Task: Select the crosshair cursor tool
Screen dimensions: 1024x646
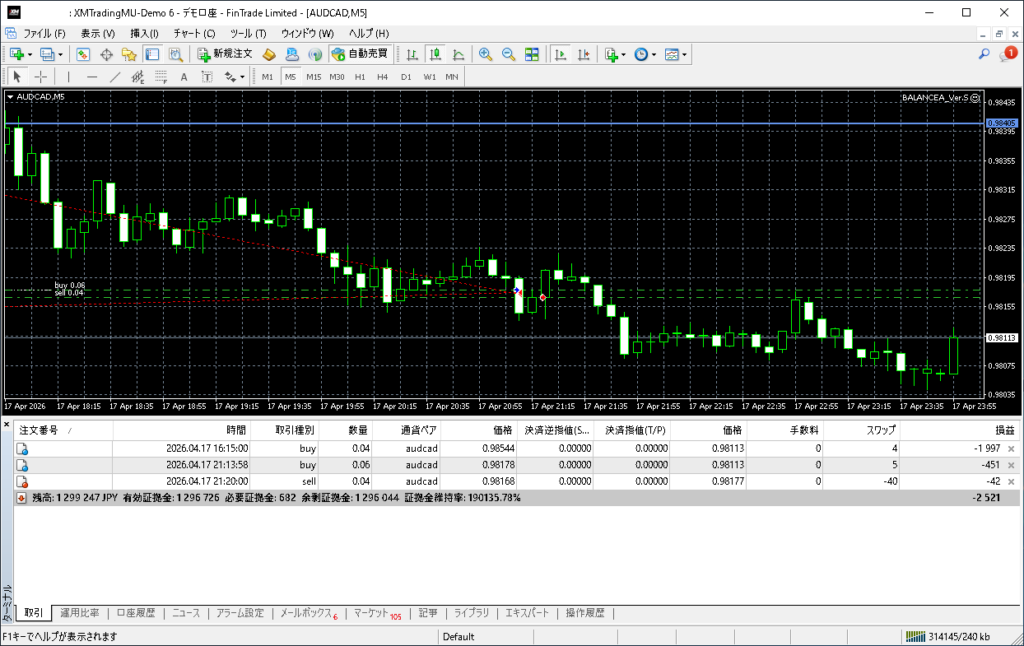Action: point(40,76)
